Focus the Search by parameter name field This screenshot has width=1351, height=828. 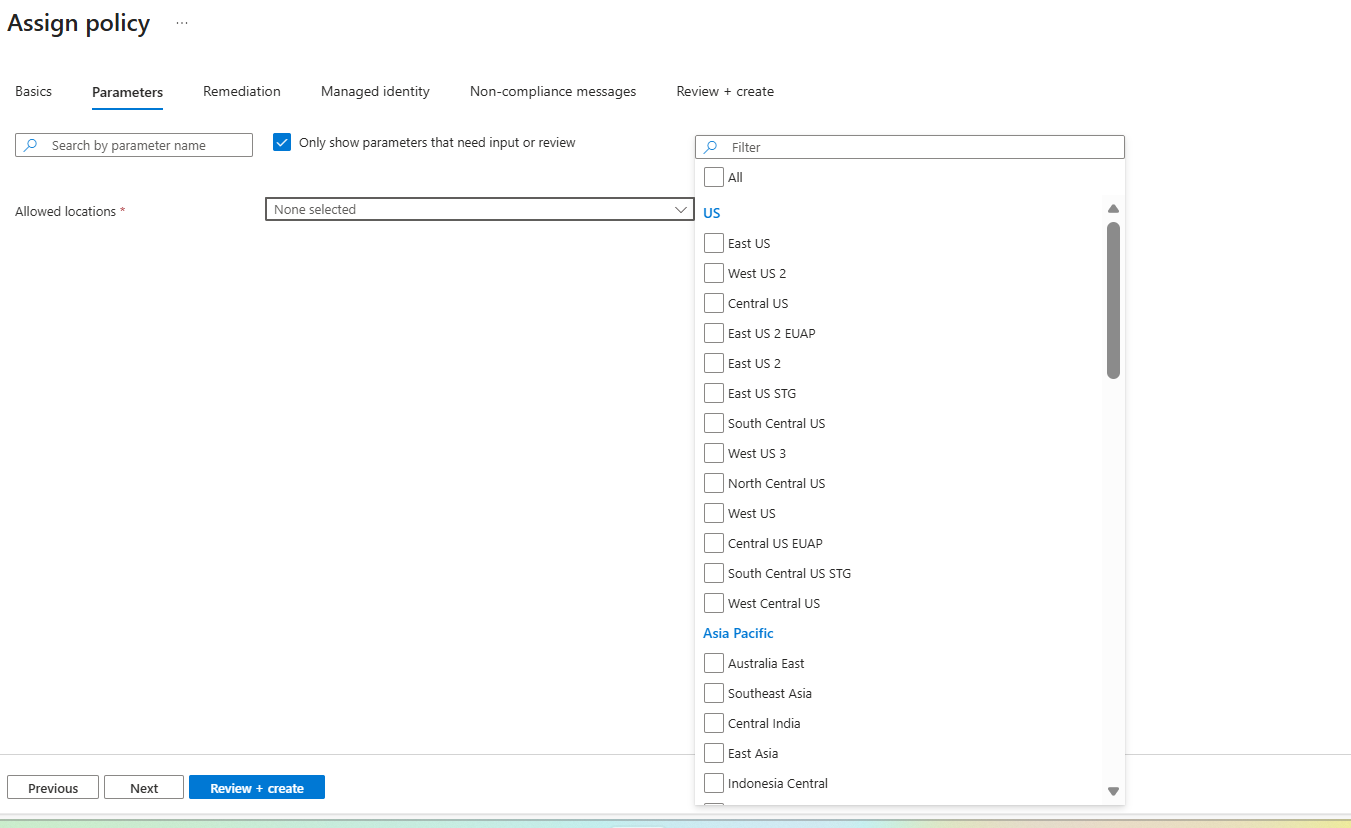point(134,145)
